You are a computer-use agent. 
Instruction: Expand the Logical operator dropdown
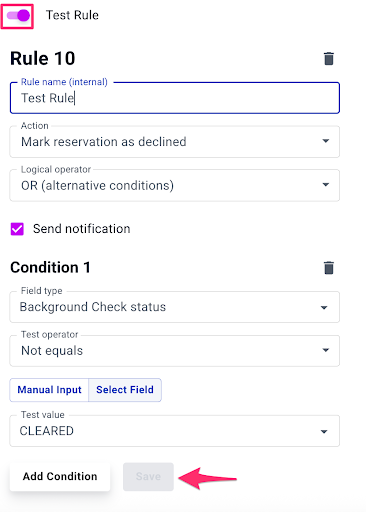[x=175, y=185]
